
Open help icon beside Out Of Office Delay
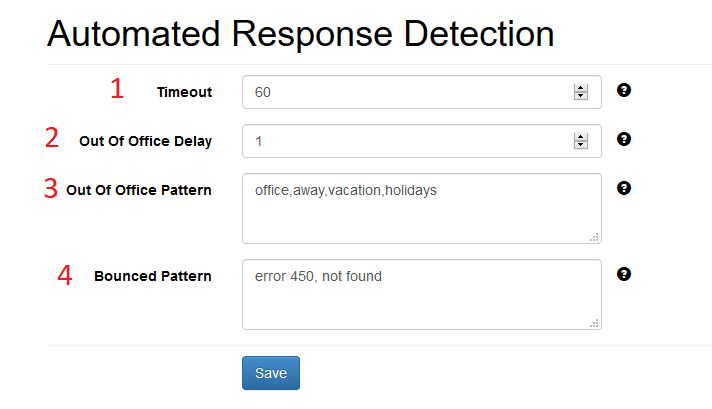pos(624,139)
